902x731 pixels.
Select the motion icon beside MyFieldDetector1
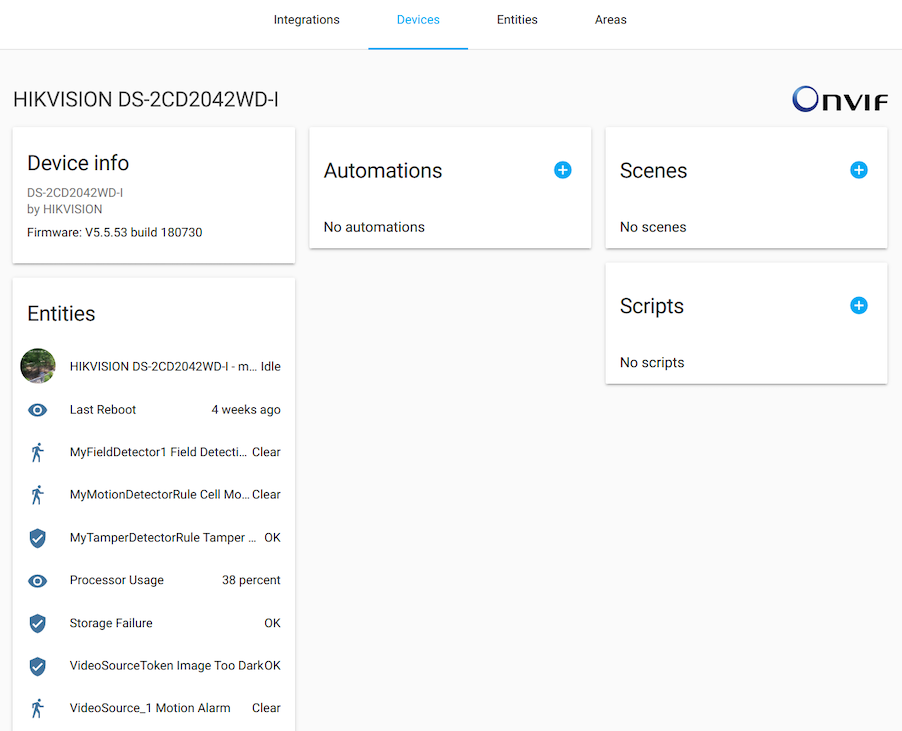(x=37, y=452)
